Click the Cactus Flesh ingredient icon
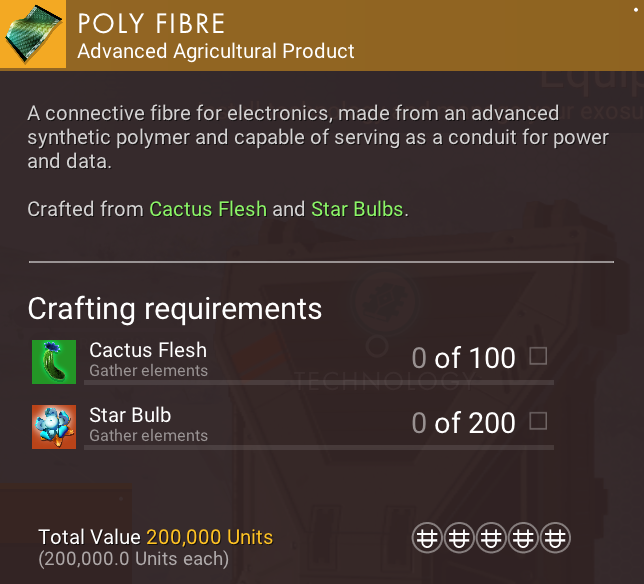644x584 pixels. coord(48,361)
